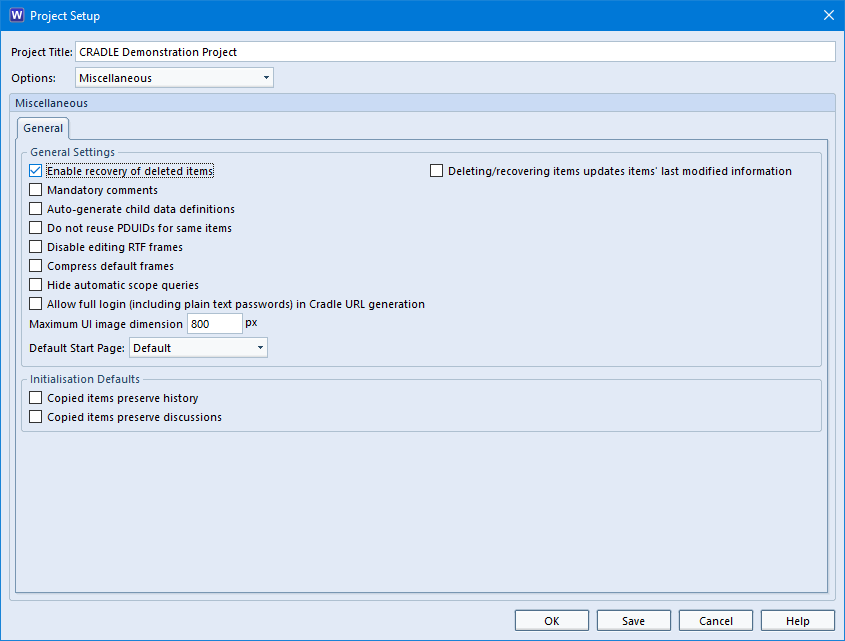Click the Default Start Page label
This screenshot has height=641, width=845.
coord(77,348)
